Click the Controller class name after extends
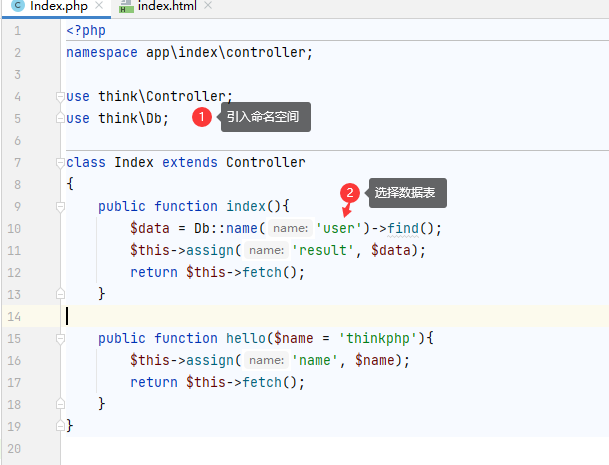This screenshot has width=609, height=465. (265, 162)
